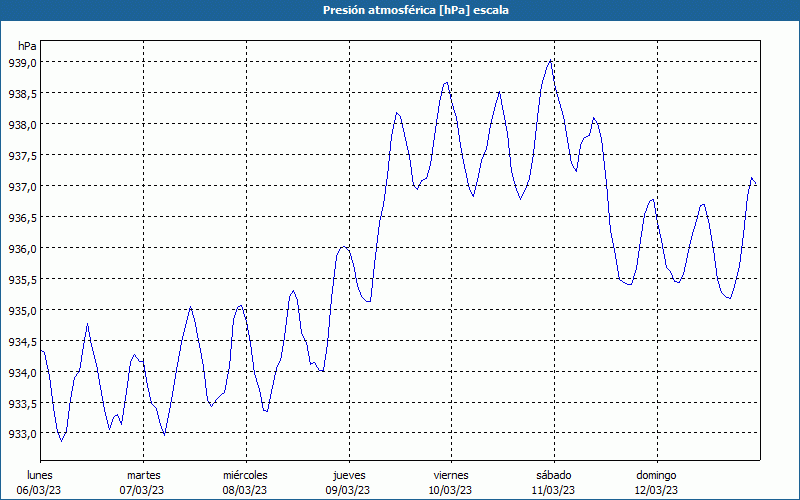Select the 933,0 y-axis value

pos(22,434)
